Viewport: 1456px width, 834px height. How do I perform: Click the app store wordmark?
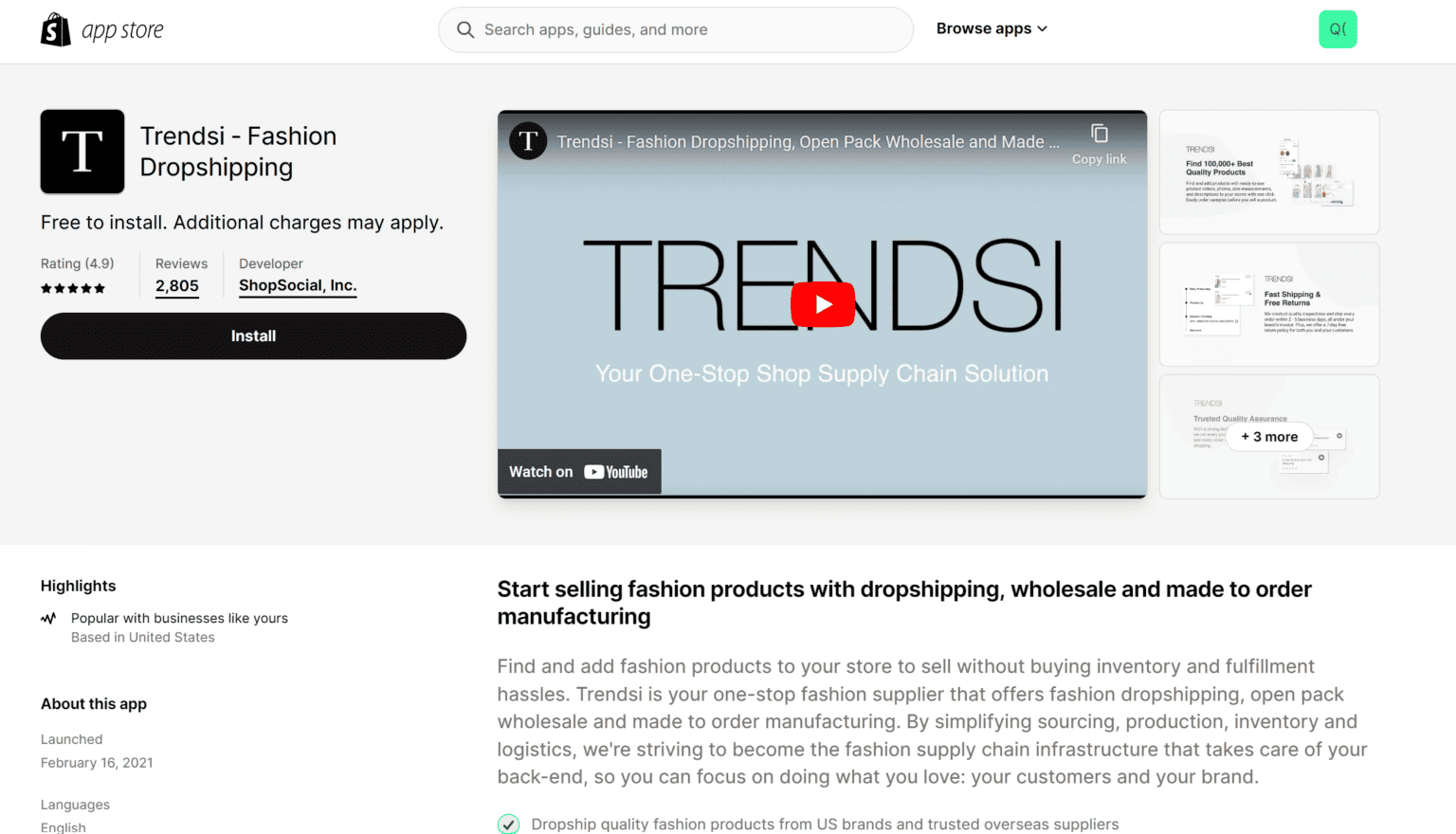click(x=123, y=28)
